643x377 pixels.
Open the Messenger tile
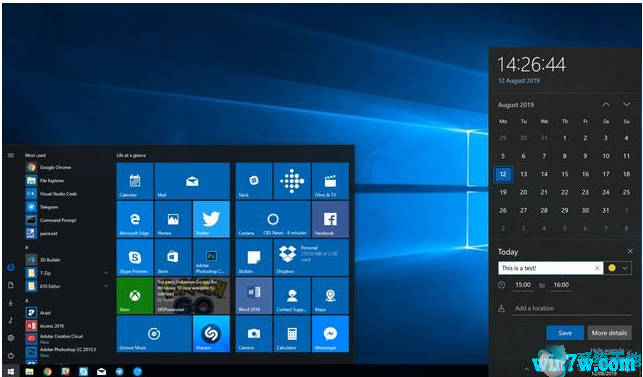(x=330, y=334)
